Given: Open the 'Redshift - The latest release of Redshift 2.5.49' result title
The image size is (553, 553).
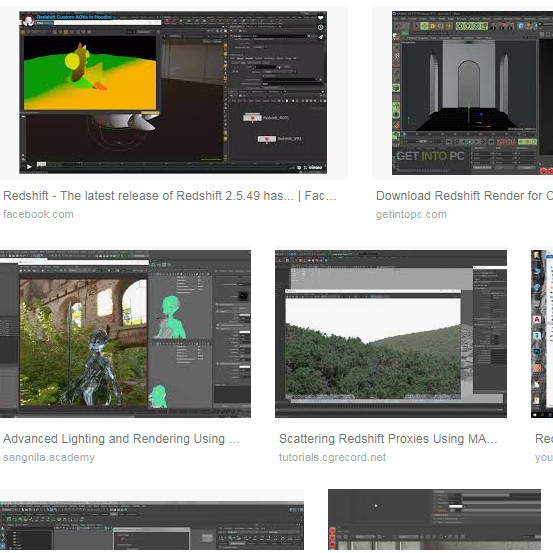Looking at the screenshot, I should pos(170,196).
